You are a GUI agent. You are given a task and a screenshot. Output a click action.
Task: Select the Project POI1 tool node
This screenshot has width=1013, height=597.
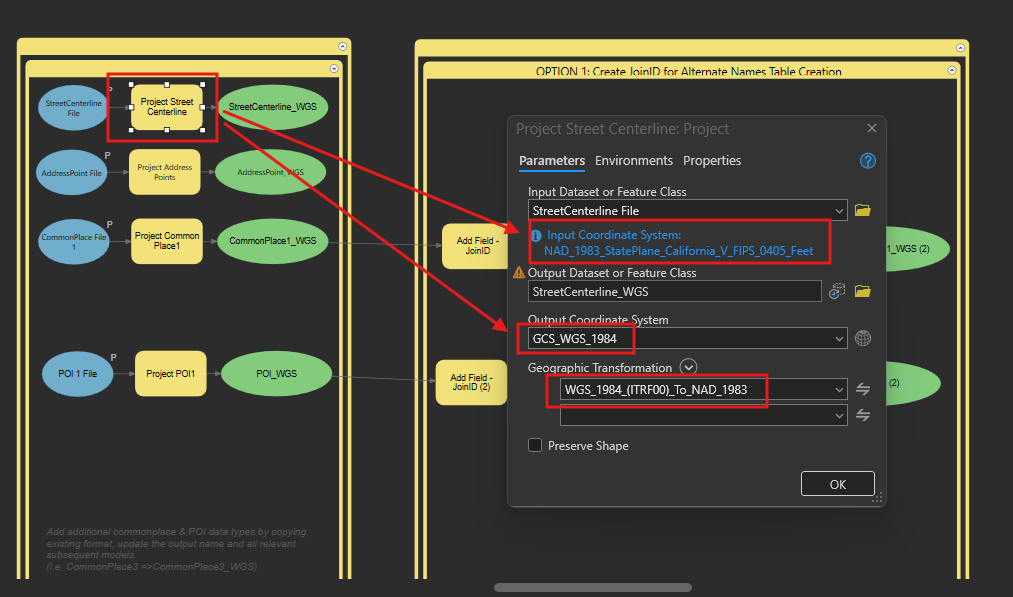[171, 373]
